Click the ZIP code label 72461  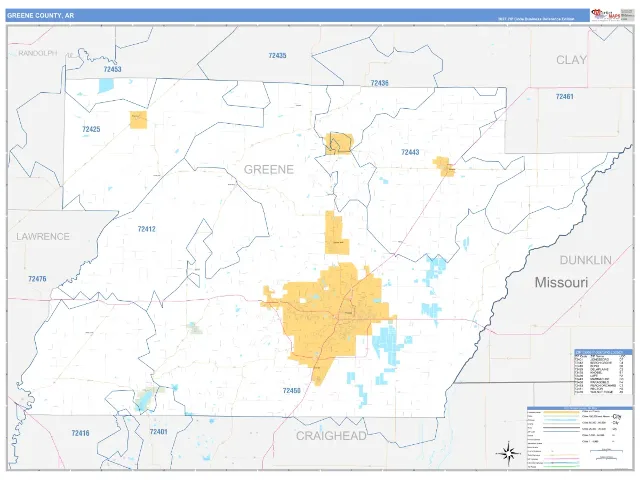pos(564,97)
